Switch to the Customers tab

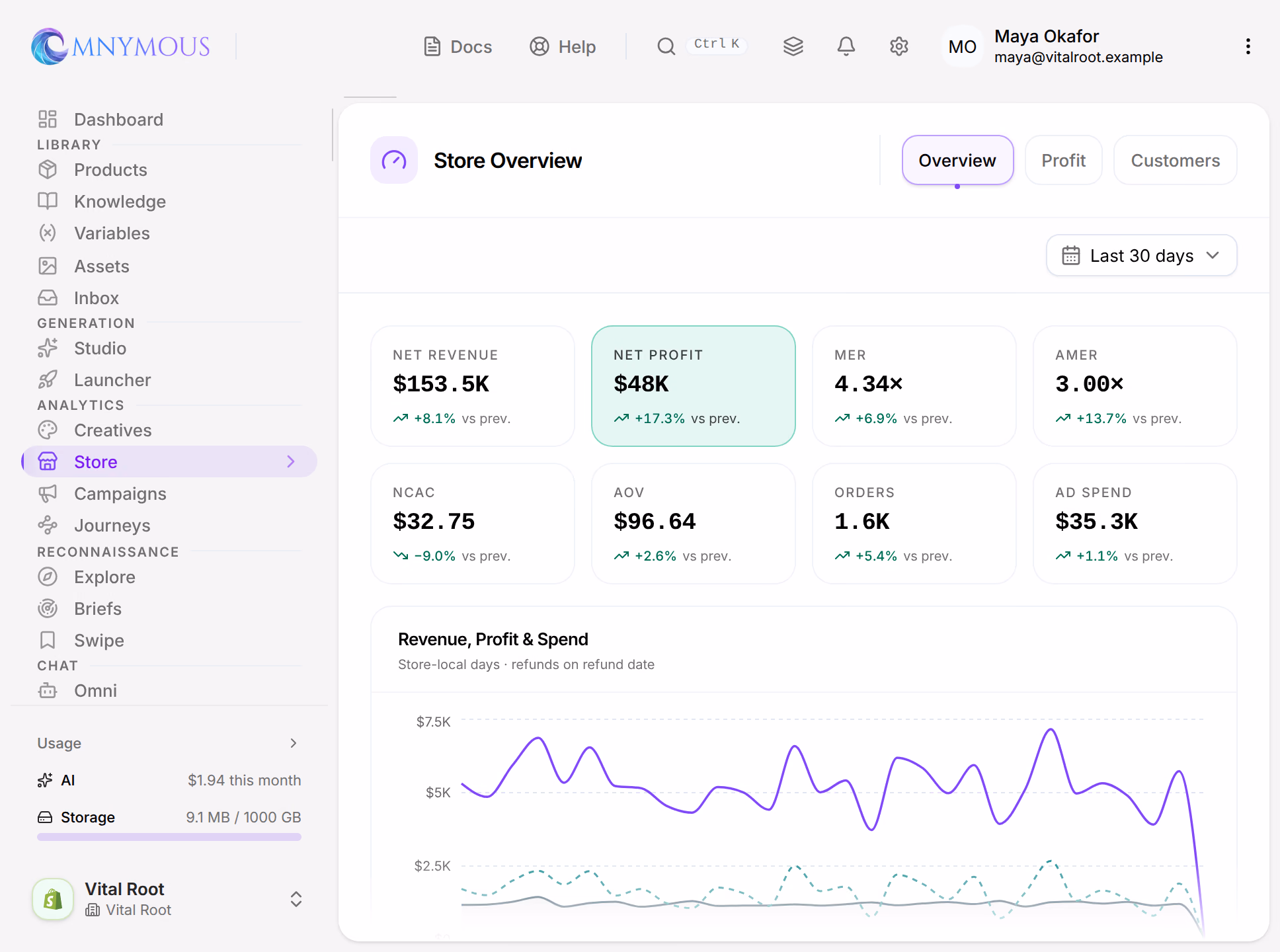[1175, 160]
